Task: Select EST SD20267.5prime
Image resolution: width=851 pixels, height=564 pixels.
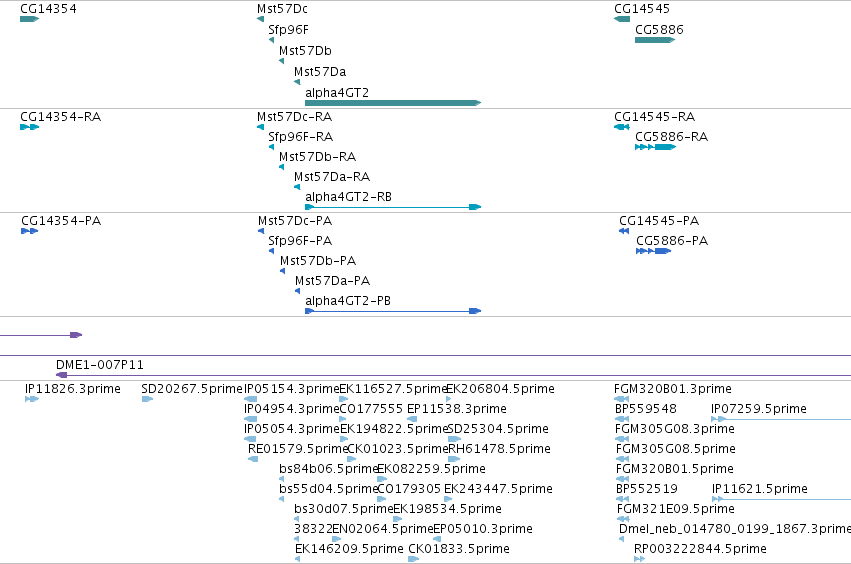Action: 192,389
